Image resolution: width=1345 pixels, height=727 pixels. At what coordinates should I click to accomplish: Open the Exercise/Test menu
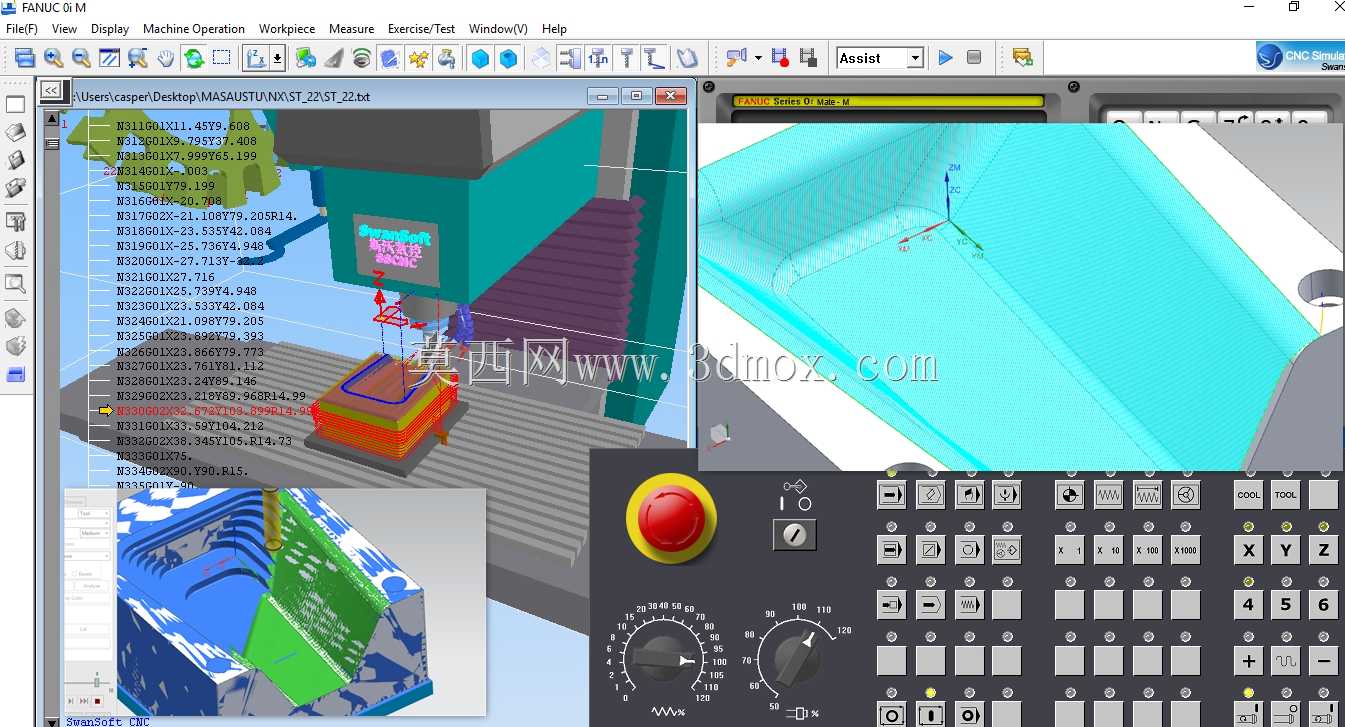pyautogui.click(x=421, y=29)
